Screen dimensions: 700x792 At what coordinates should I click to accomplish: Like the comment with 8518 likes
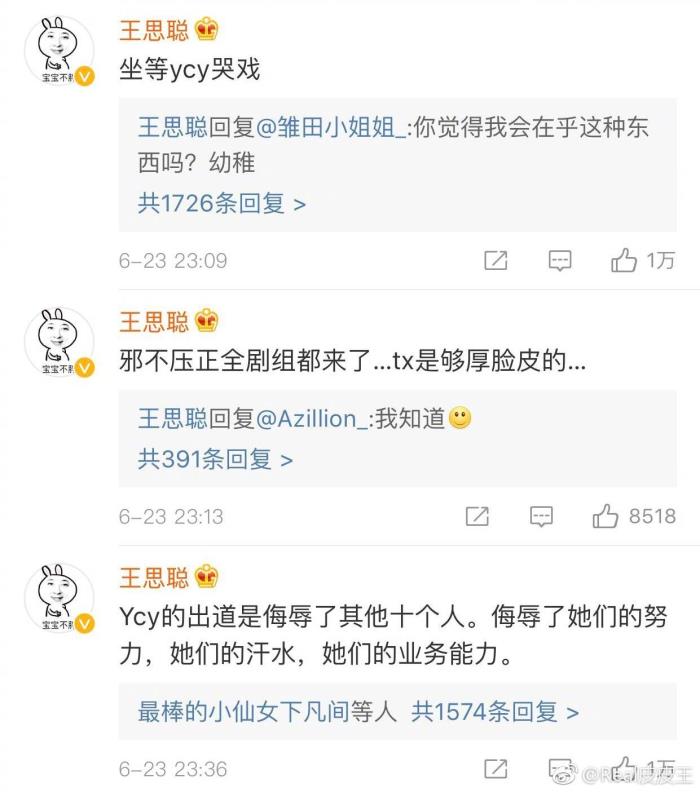605,517
